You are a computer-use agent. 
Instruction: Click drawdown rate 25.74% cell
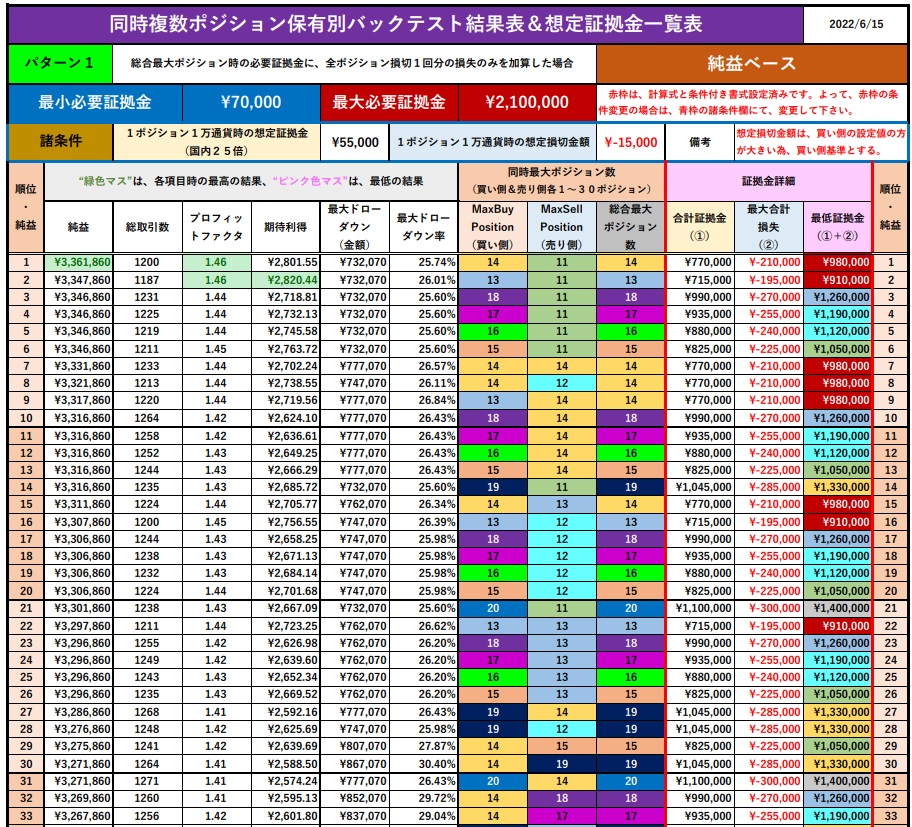[424, 262]
